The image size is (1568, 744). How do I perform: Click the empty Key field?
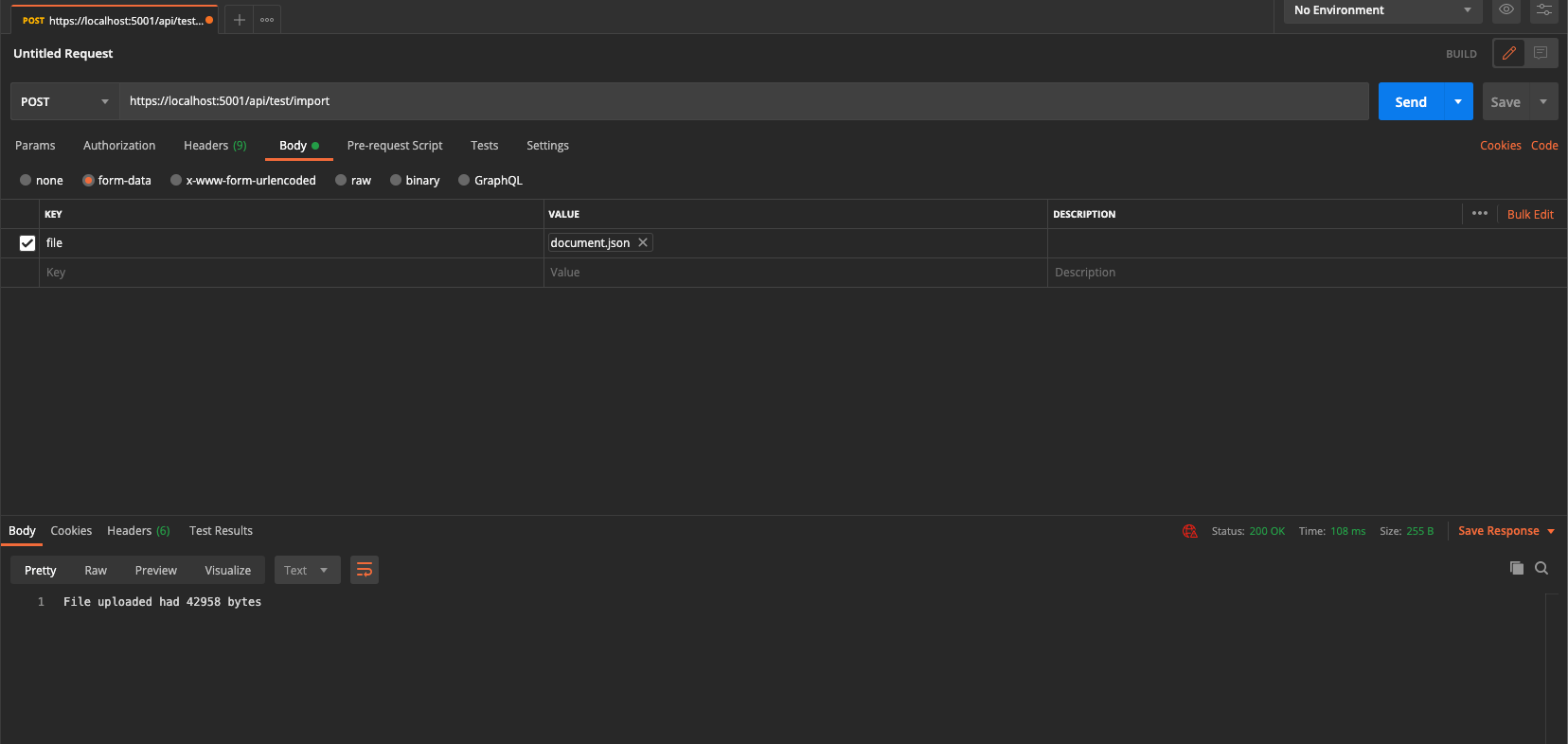tap(292, 273)
